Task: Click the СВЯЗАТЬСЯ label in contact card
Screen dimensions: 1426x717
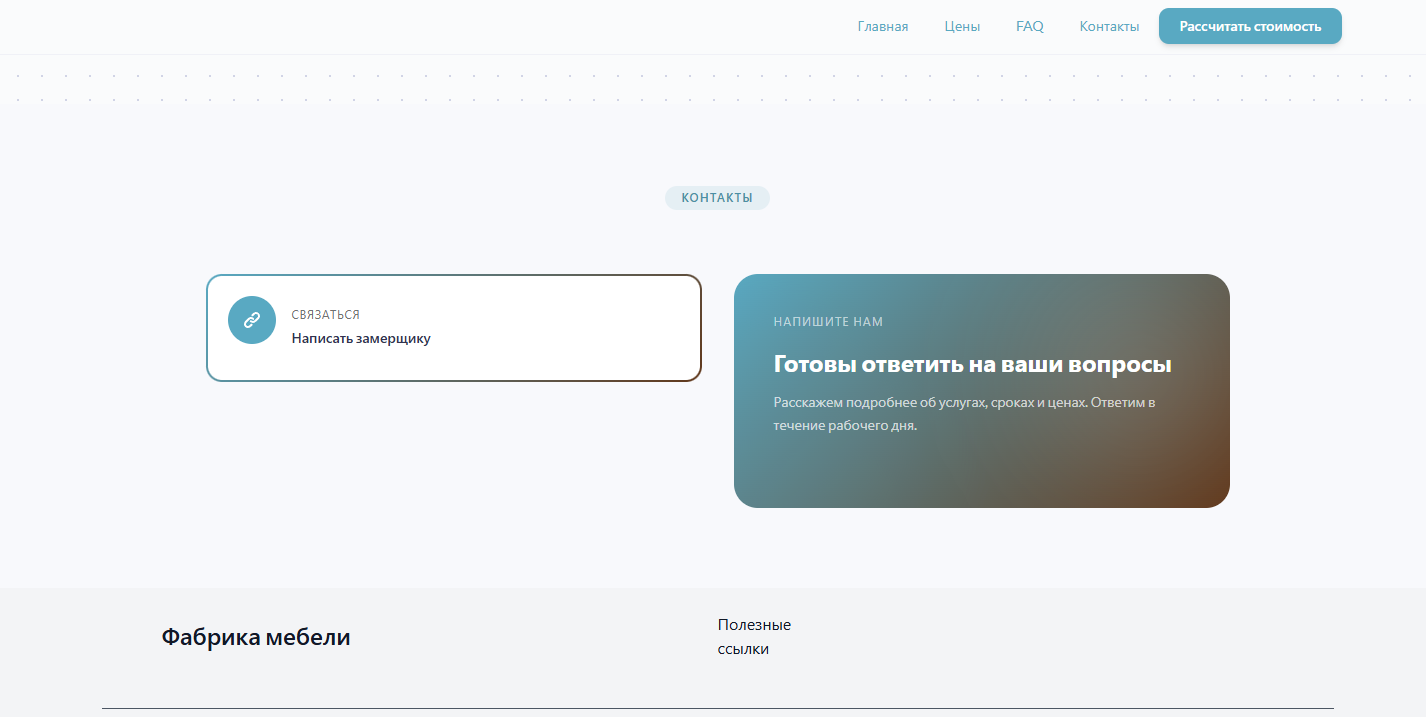Action: click(x=325, y=315)
